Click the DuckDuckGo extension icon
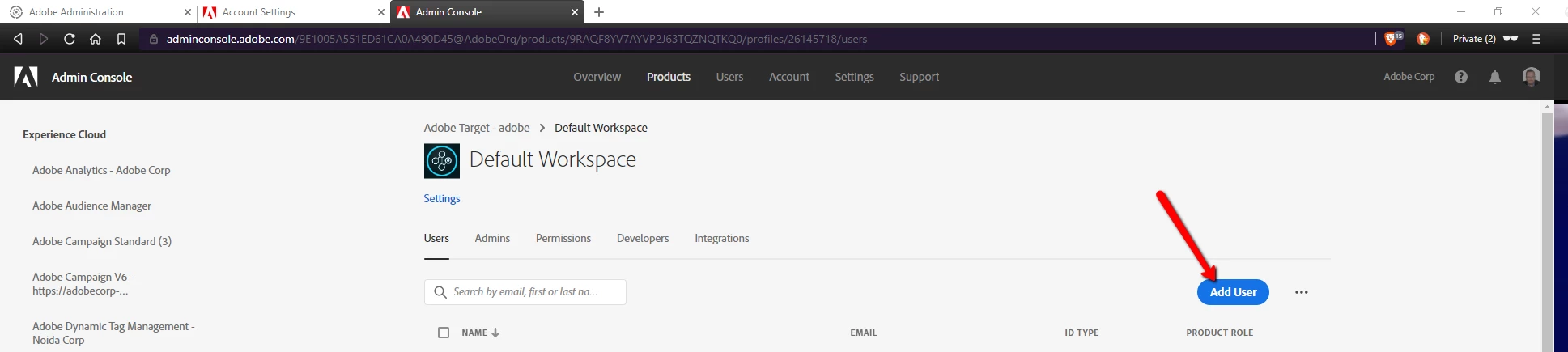This screenshot has width=1568, height=352. pos(1423,39)
